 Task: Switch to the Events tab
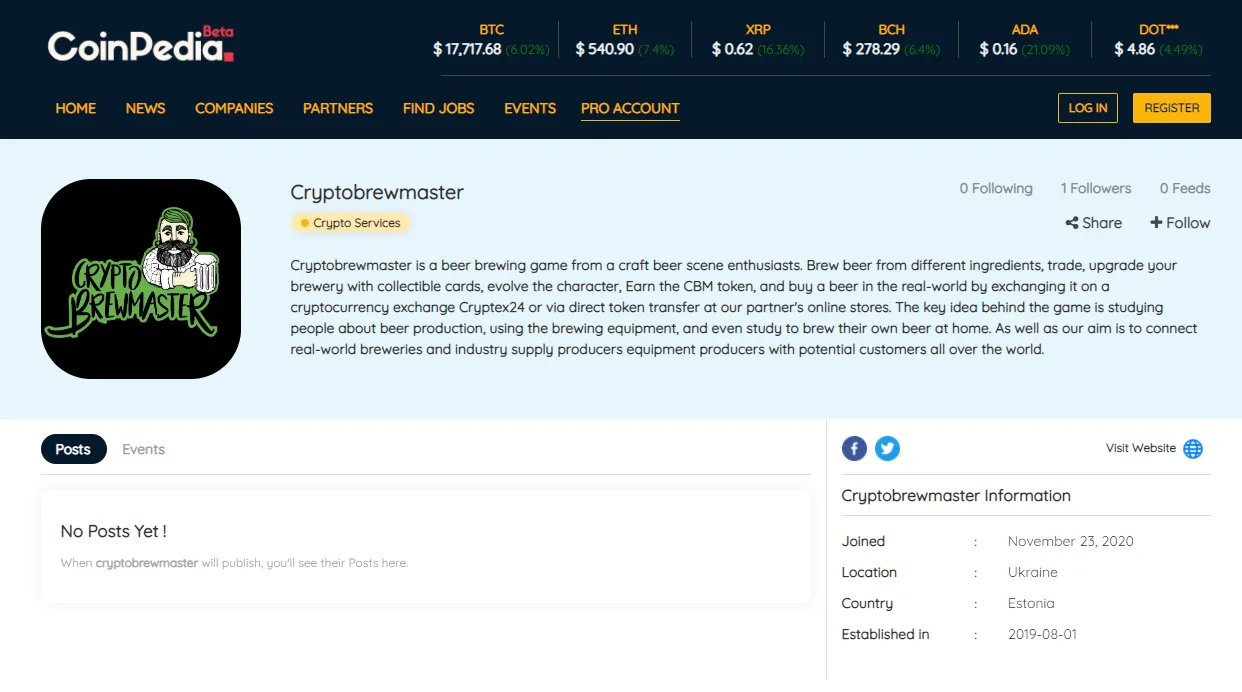click(143, 449)
